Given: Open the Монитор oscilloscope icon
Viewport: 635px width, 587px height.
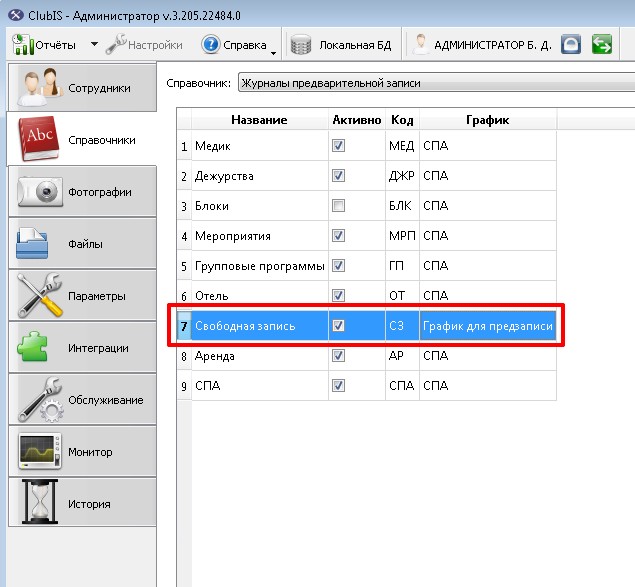Looking at the screenshot, I should (x=40, y=451).
